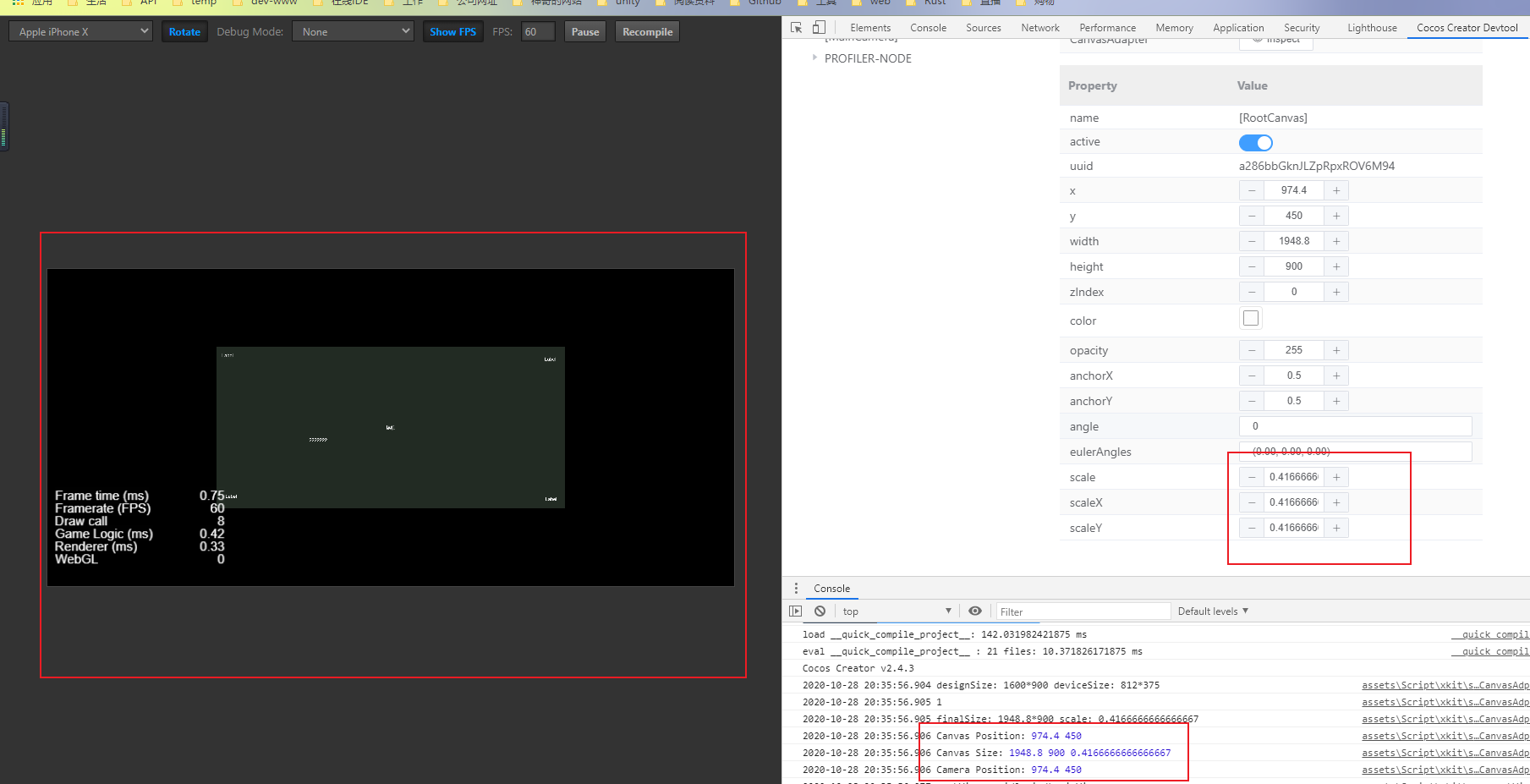Viewport: 1530px width, 784px height.
Task: Show the console sidebar
Action: 796,611
